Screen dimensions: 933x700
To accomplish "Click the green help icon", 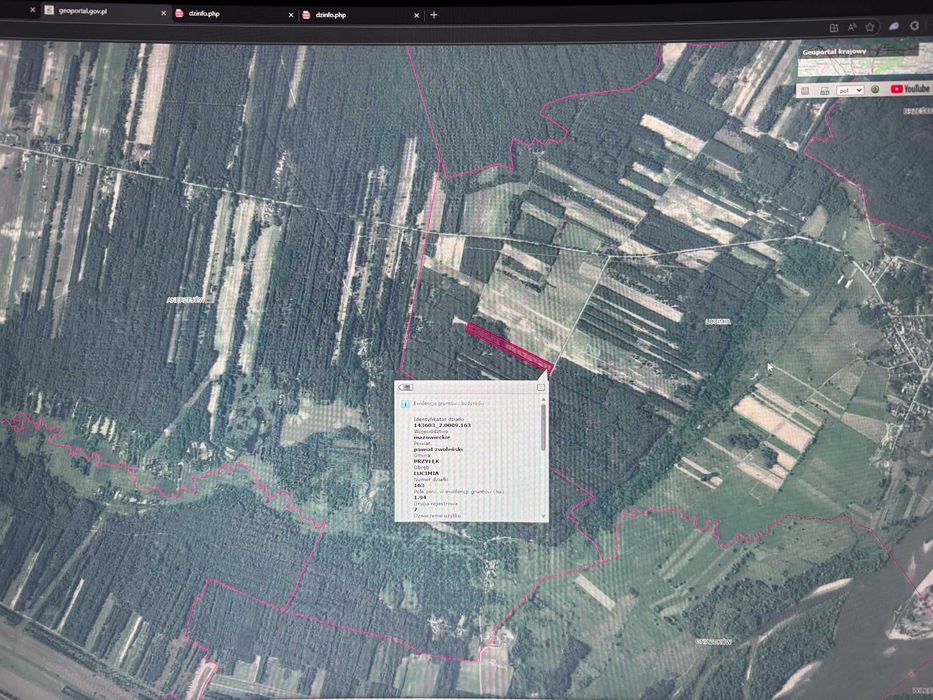I will pos(875,90).
